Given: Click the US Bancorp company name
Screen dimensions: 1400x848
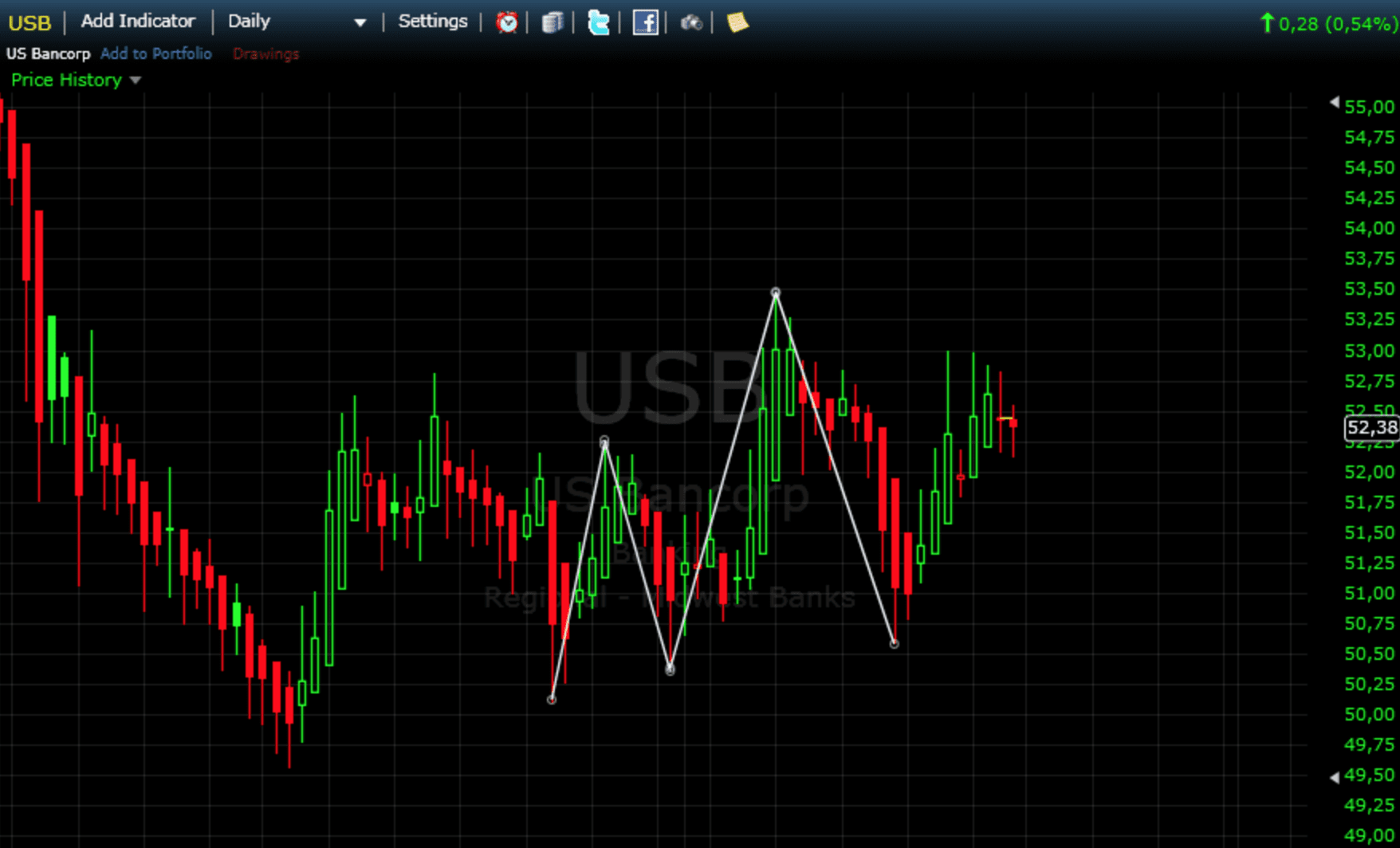Looking at the screenshot, I should point(48,53).
